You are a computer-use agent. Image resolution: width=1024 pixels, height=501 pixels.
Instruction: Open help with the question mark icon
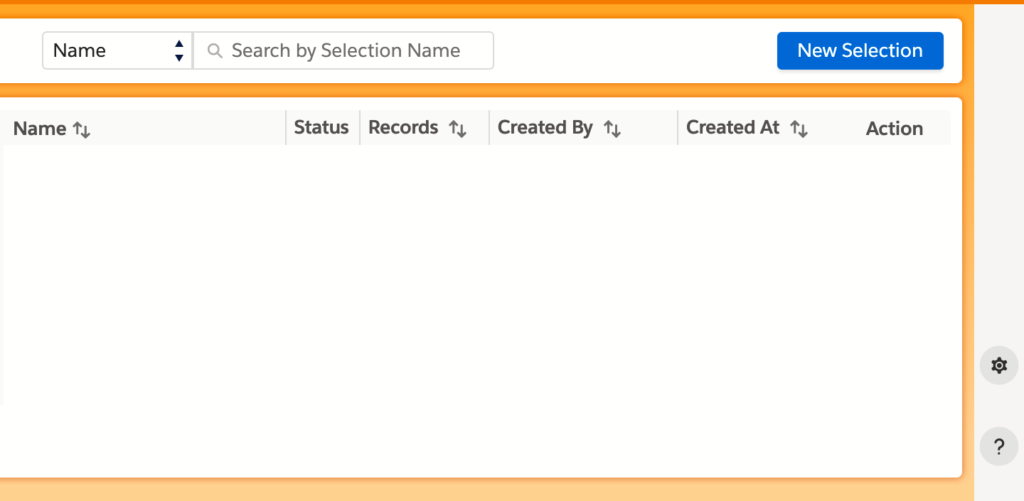click(x=998, y=446)
